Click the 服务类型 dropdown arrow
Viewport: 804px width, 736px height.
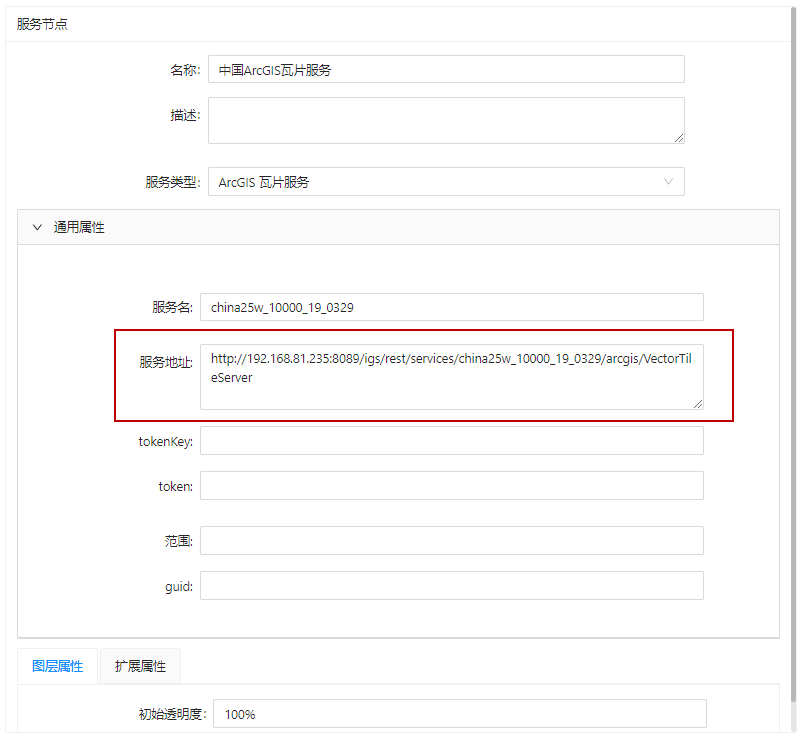click(x=668, y=182)
